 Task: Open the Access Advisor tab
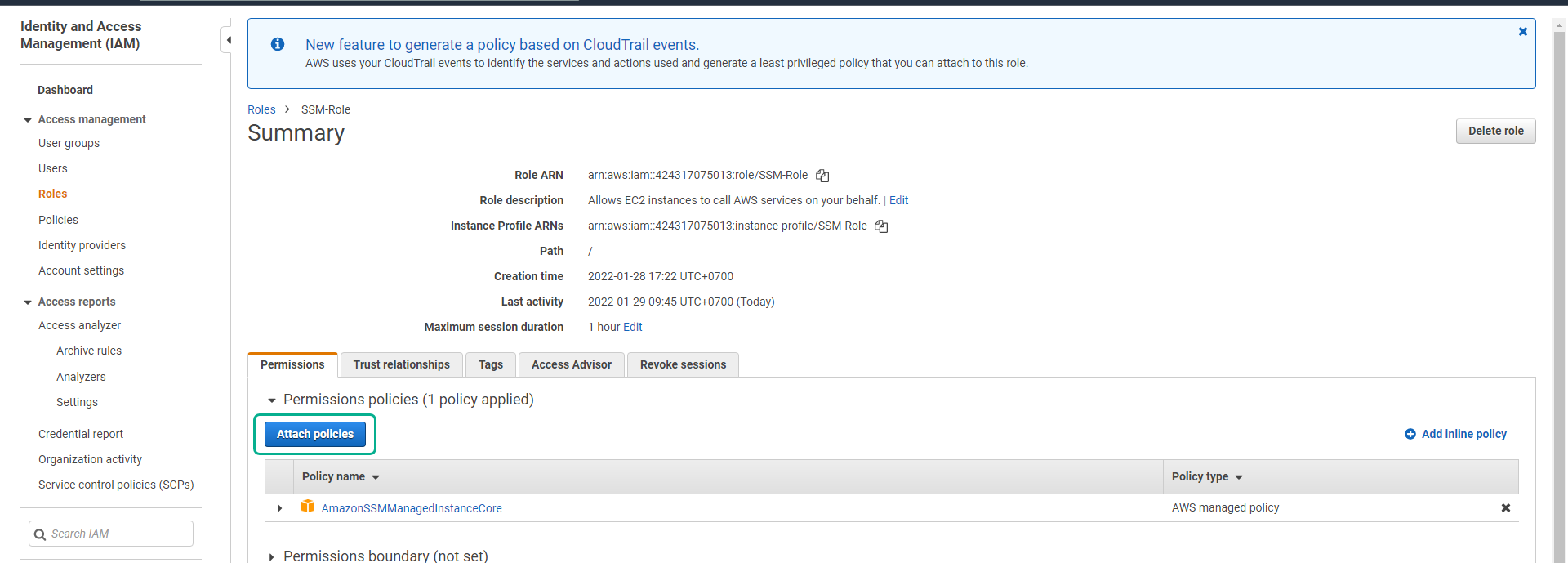[571, 364]
